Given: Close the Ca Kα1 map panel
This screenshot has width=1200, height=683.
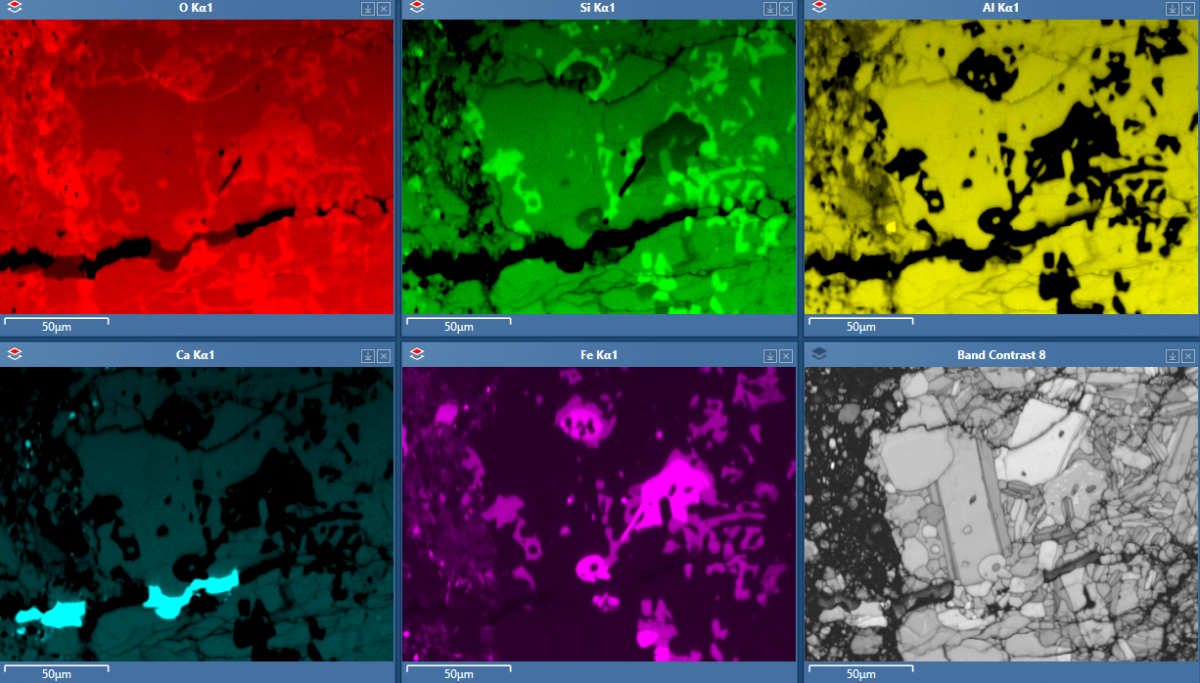Looking at the screenshot, I should coord(383,355).
